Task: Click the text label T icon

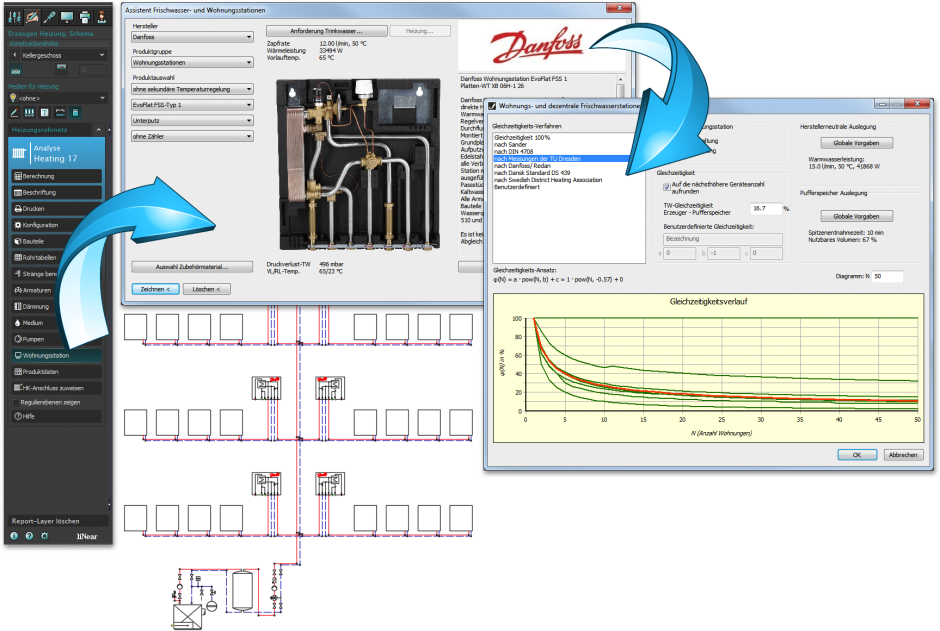Action: click(x=44, y=113)
